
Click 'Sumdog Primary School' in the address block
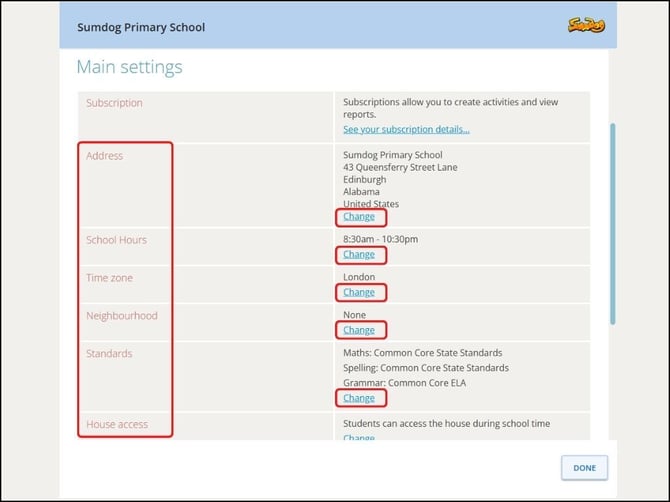393,155
